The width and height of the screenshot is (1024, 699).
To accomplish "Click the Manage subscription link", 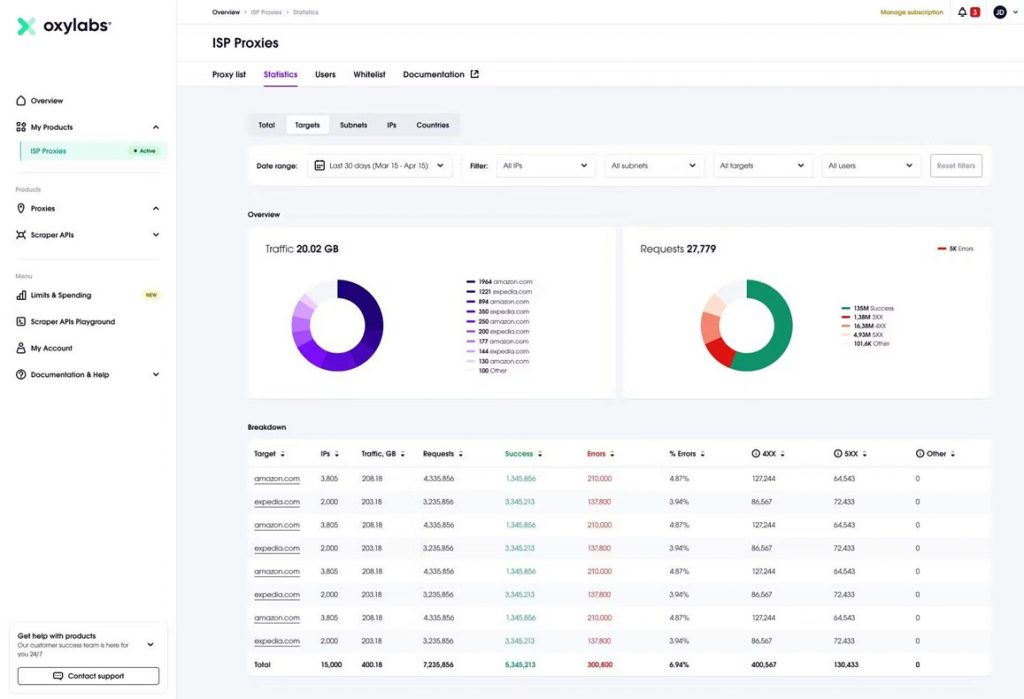I will pyautogui.click(x=911, y=12).
